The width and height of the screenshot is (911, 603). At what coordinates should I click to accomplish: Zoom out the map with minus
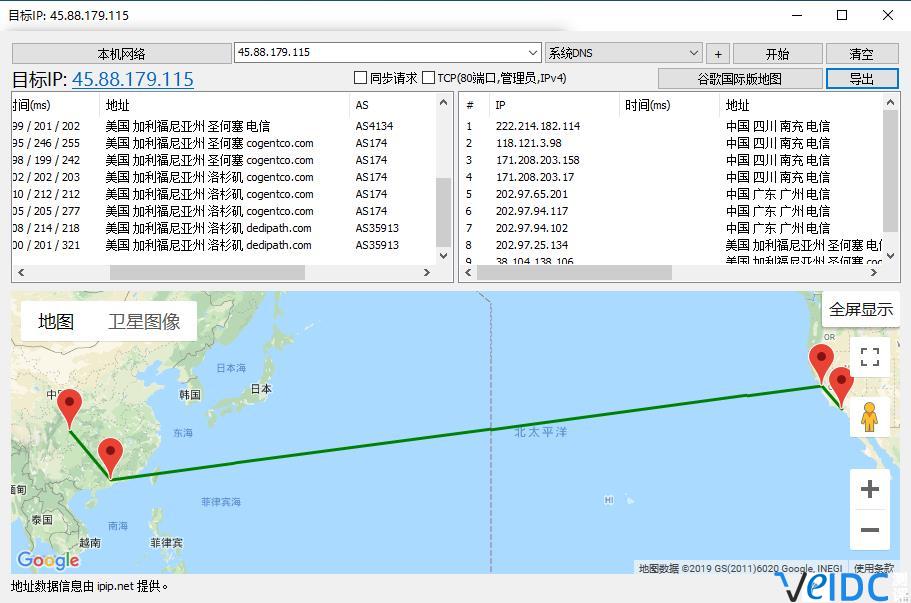(x=869, y=531)
